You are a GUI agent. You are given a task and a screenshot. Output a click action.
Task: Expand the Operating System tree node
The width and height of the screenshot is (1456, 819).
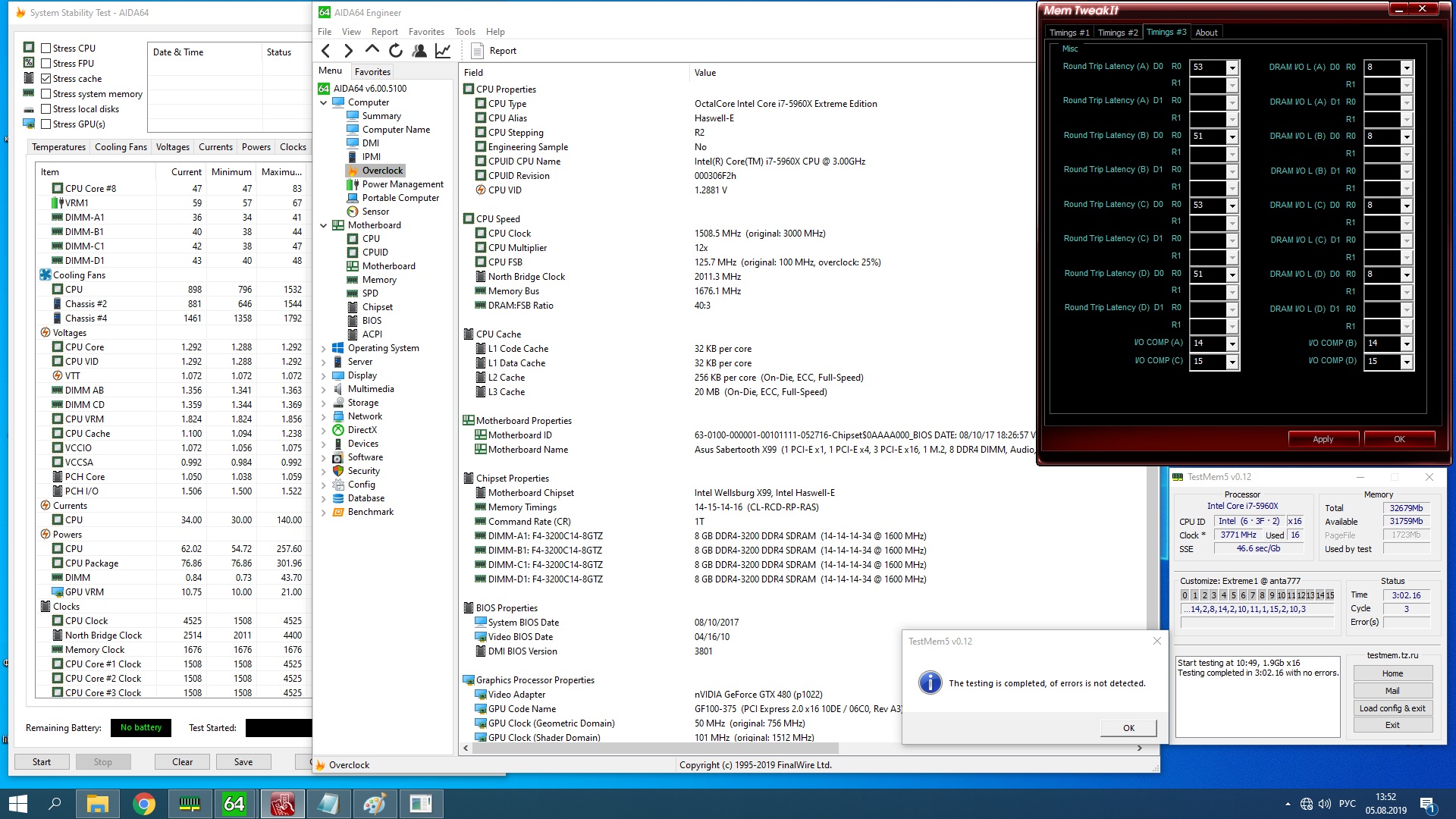point(324,349)
